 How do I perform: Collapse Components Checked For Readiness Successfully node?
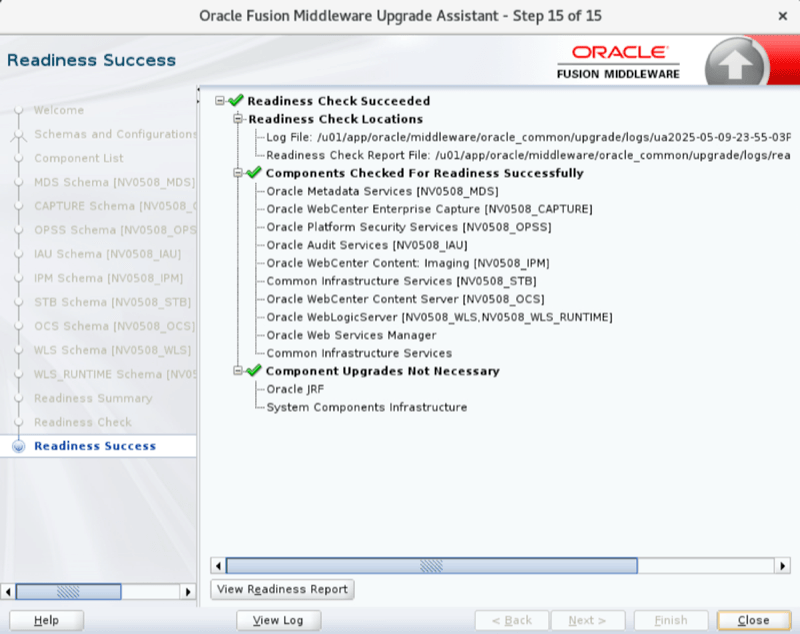(x=238, y=173)
